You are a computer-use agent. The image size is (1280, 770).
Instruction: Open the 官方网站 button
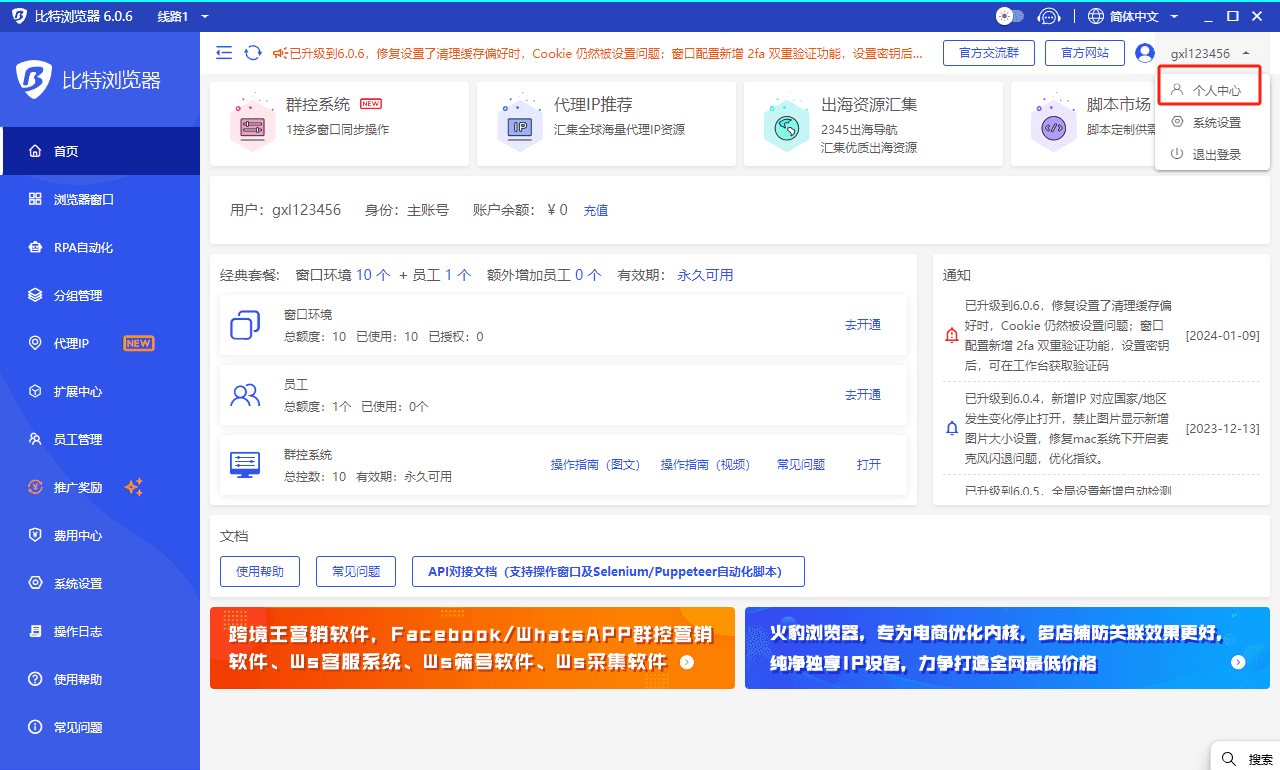point(1085,53)
